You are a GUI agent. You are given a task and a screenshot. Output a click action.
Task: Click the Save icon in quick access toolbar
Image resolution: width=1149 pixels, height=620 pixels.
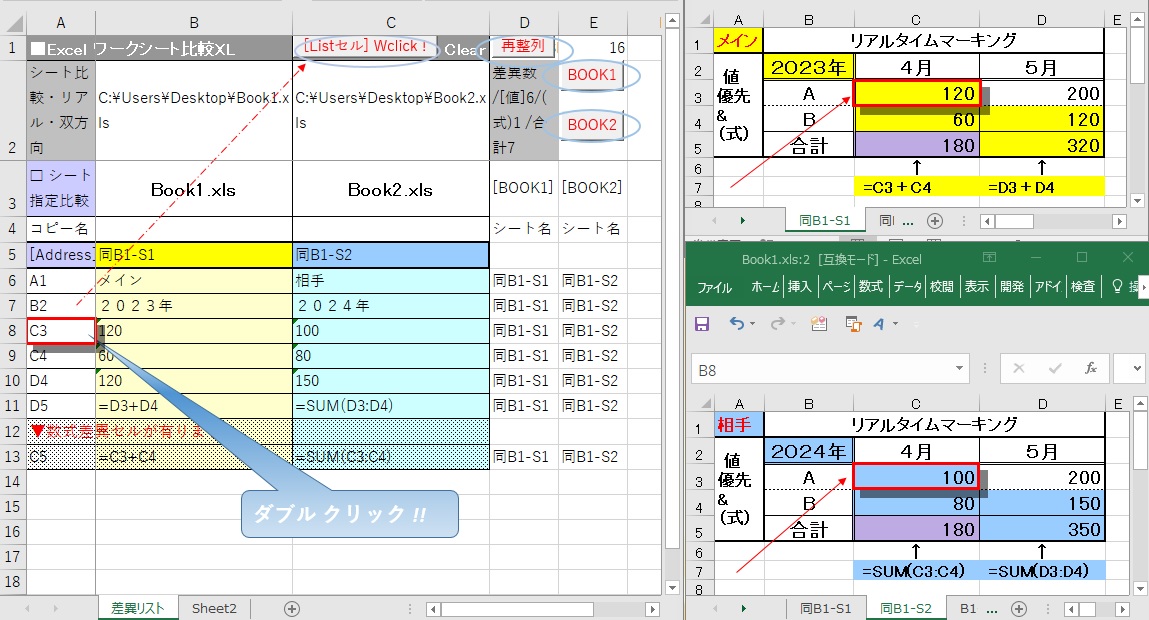click(x=702, y=323)
